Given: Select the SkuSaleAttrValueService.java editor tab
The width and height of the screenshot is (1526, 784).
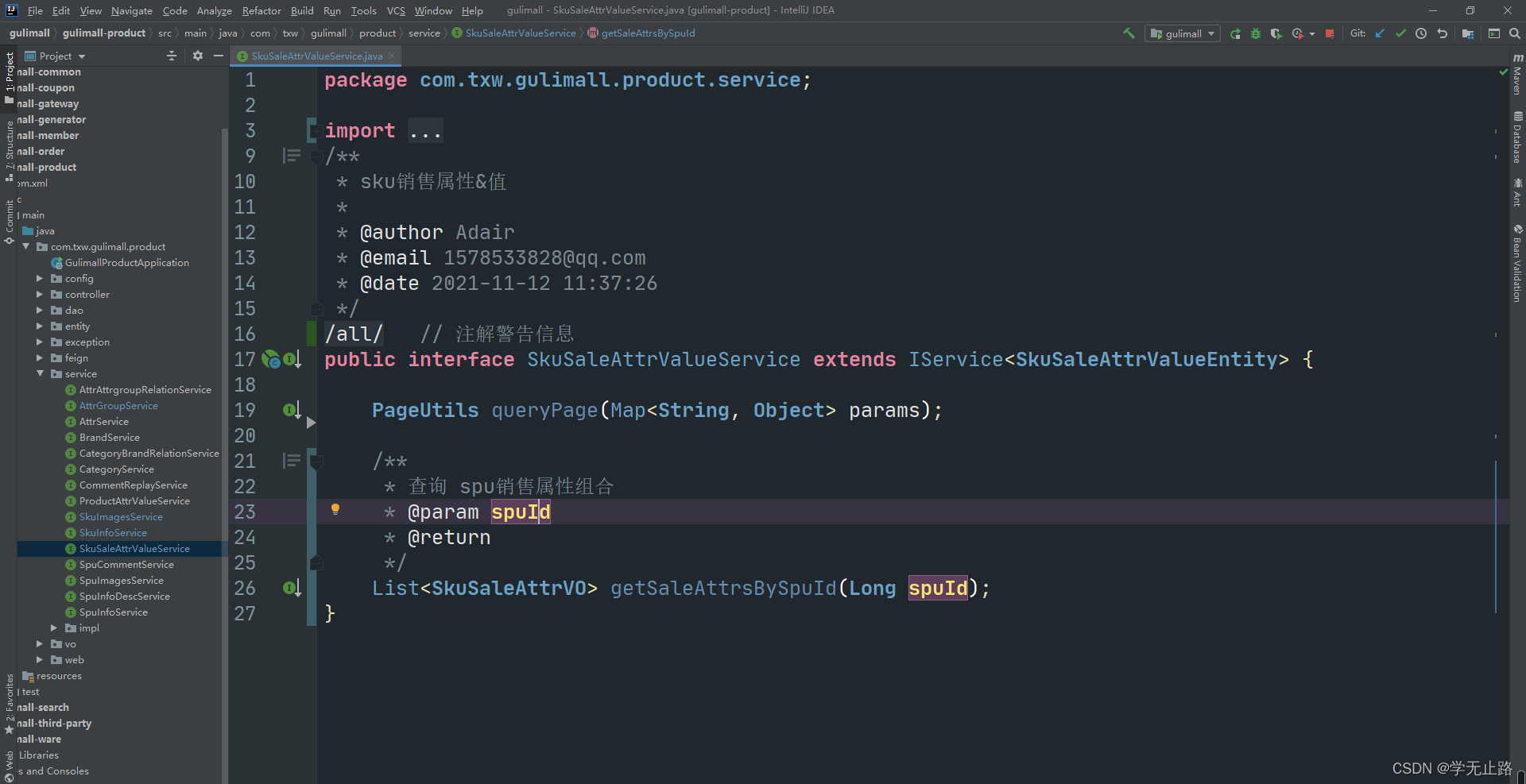Looking at the screenshot, I should coord(316,56).
